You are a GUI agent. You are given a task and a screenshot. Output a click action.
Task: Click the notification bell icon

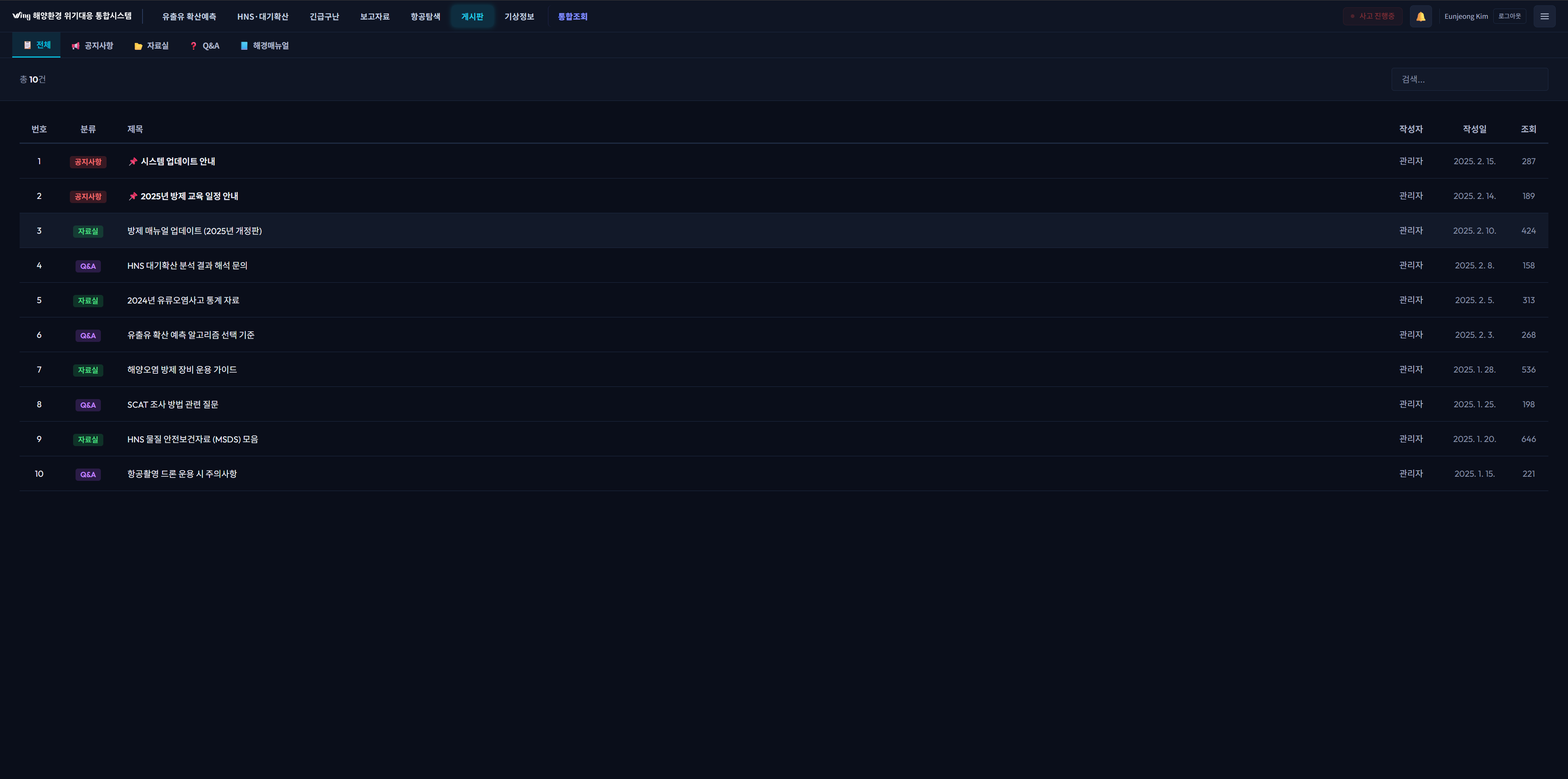coord(1420,16)
